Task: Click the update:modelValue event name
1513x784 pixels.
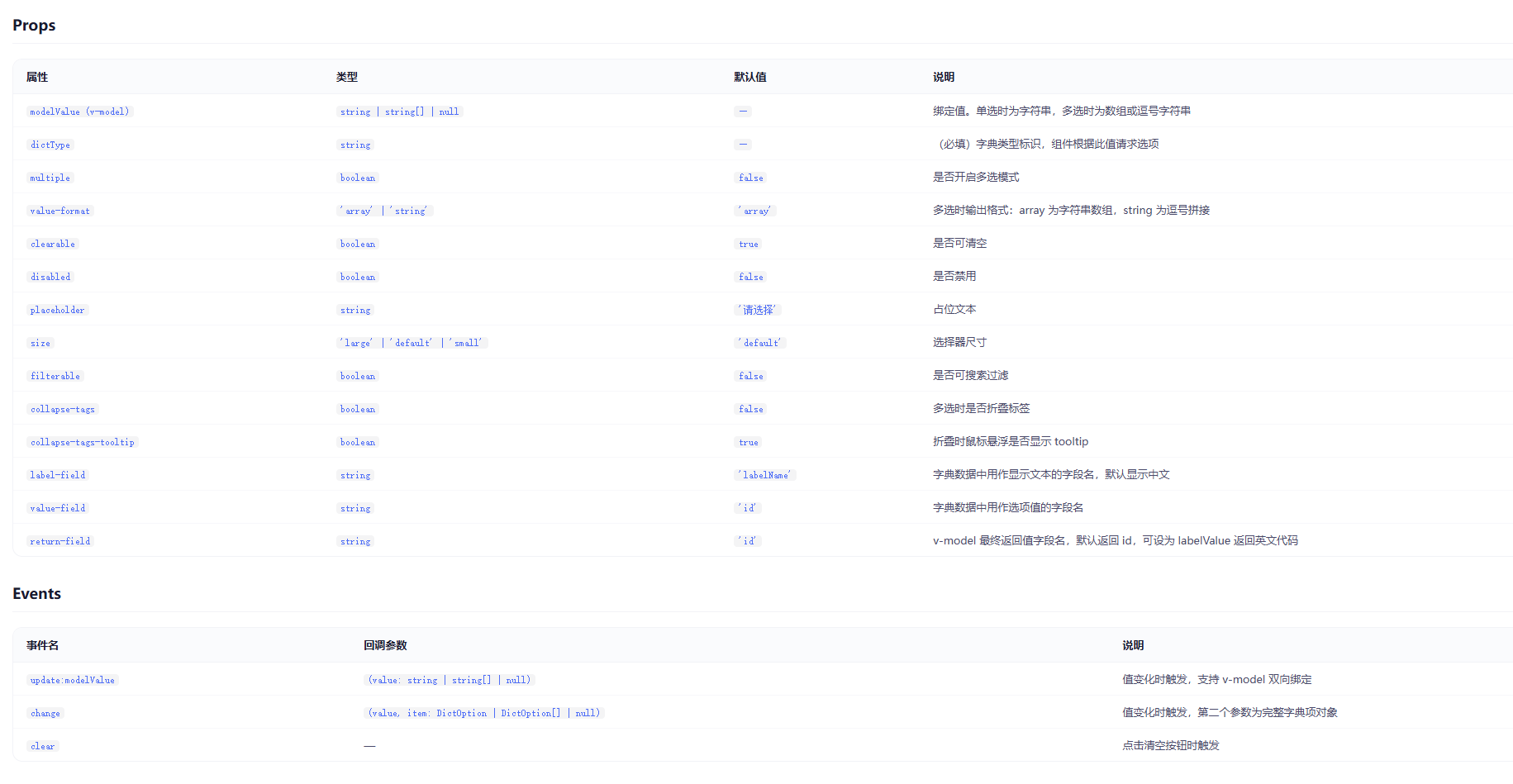Action: click(72, 680)
